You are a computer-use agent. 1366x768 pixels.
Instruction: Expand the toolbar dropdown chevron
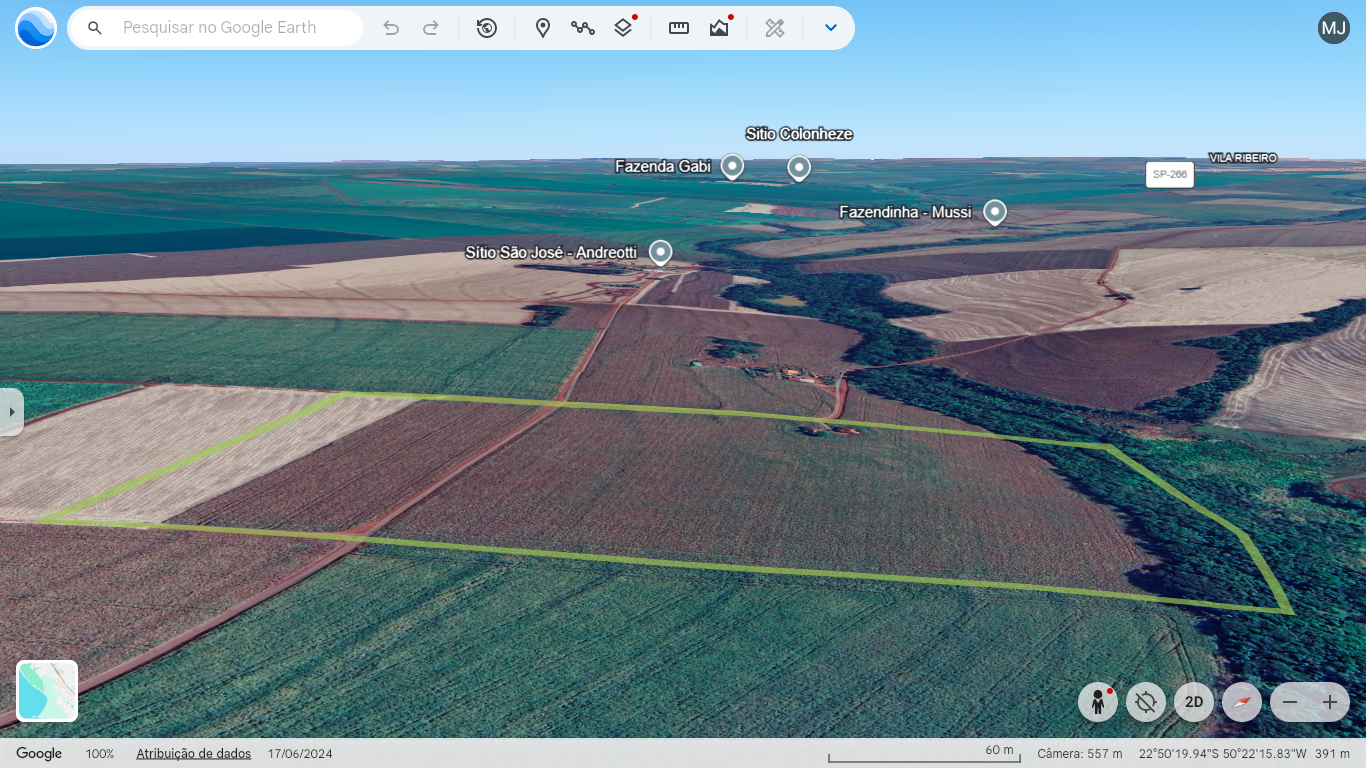point(830,28)
